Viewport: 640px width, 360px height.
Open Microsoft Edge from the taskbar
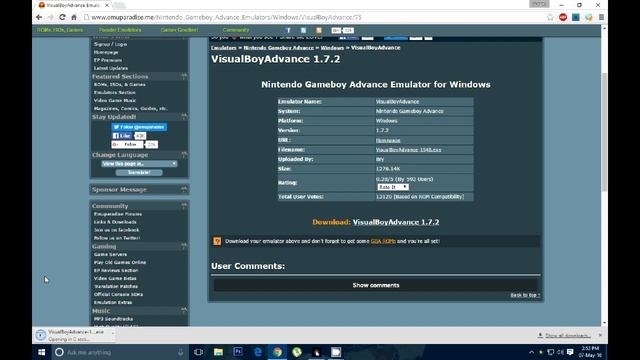258,352
